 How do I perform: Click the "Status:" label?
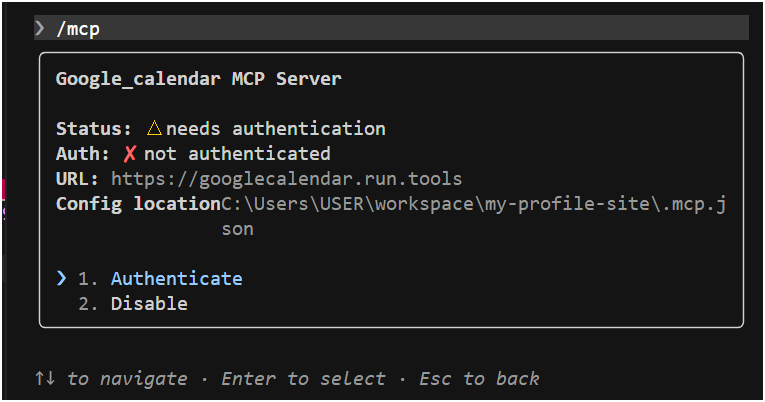pyautogui.click(x=94, y=129)
